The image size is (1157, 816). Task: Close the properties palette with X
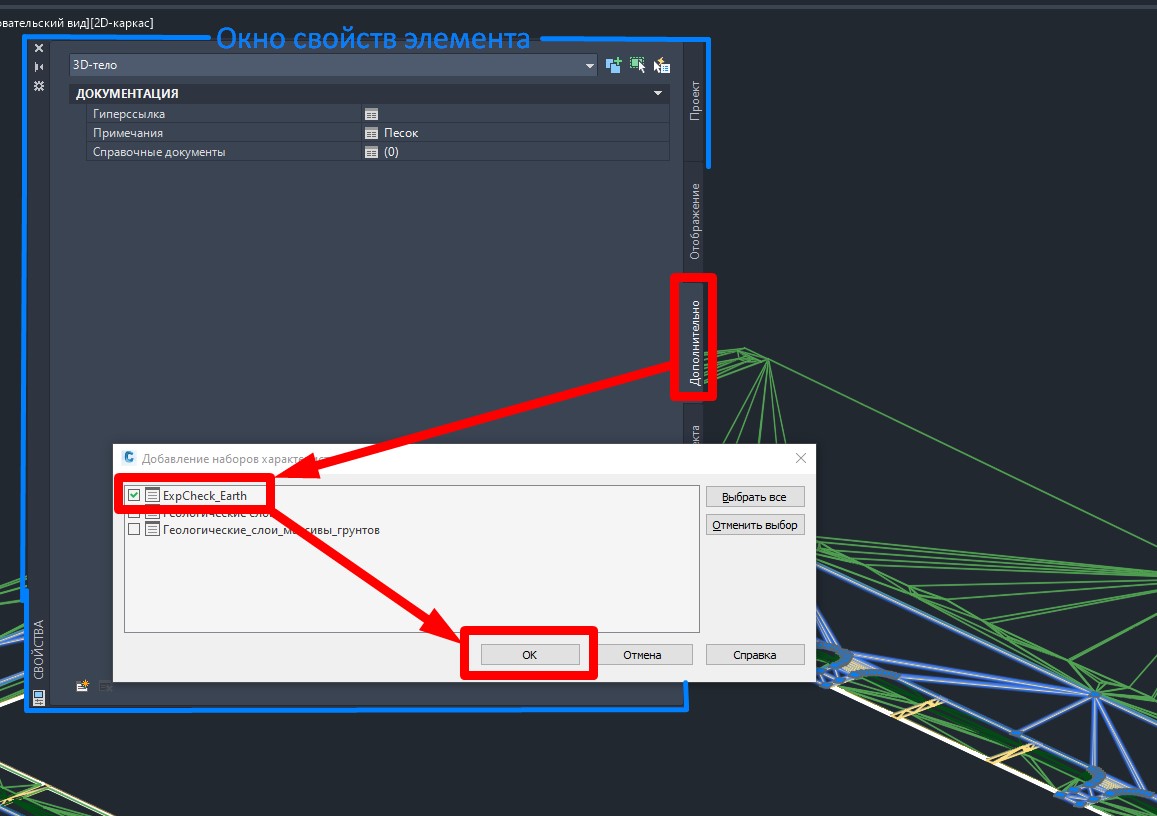39,48
